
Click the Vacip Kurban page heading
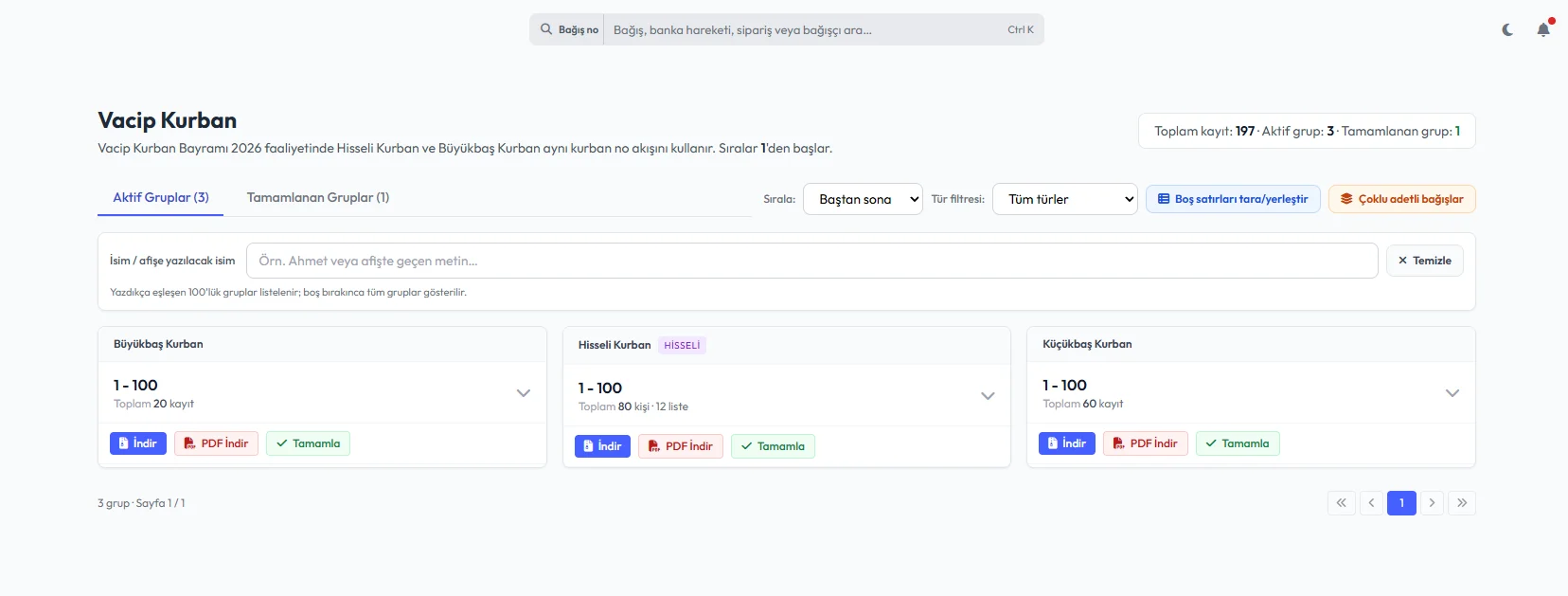[x=168, y=120]
